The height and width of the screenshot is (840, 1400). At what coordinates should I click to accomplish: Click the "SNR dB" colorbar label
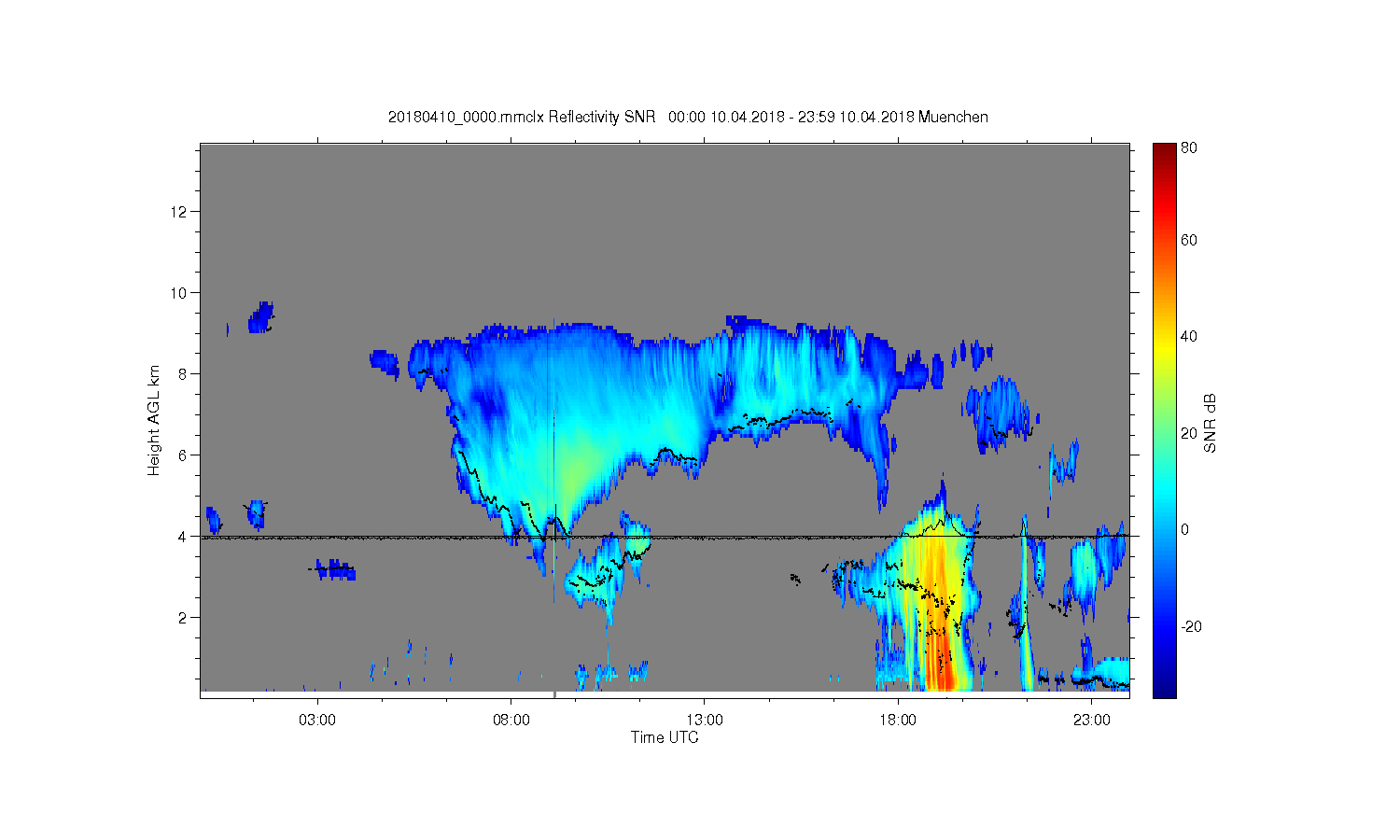click(1211, 424)
